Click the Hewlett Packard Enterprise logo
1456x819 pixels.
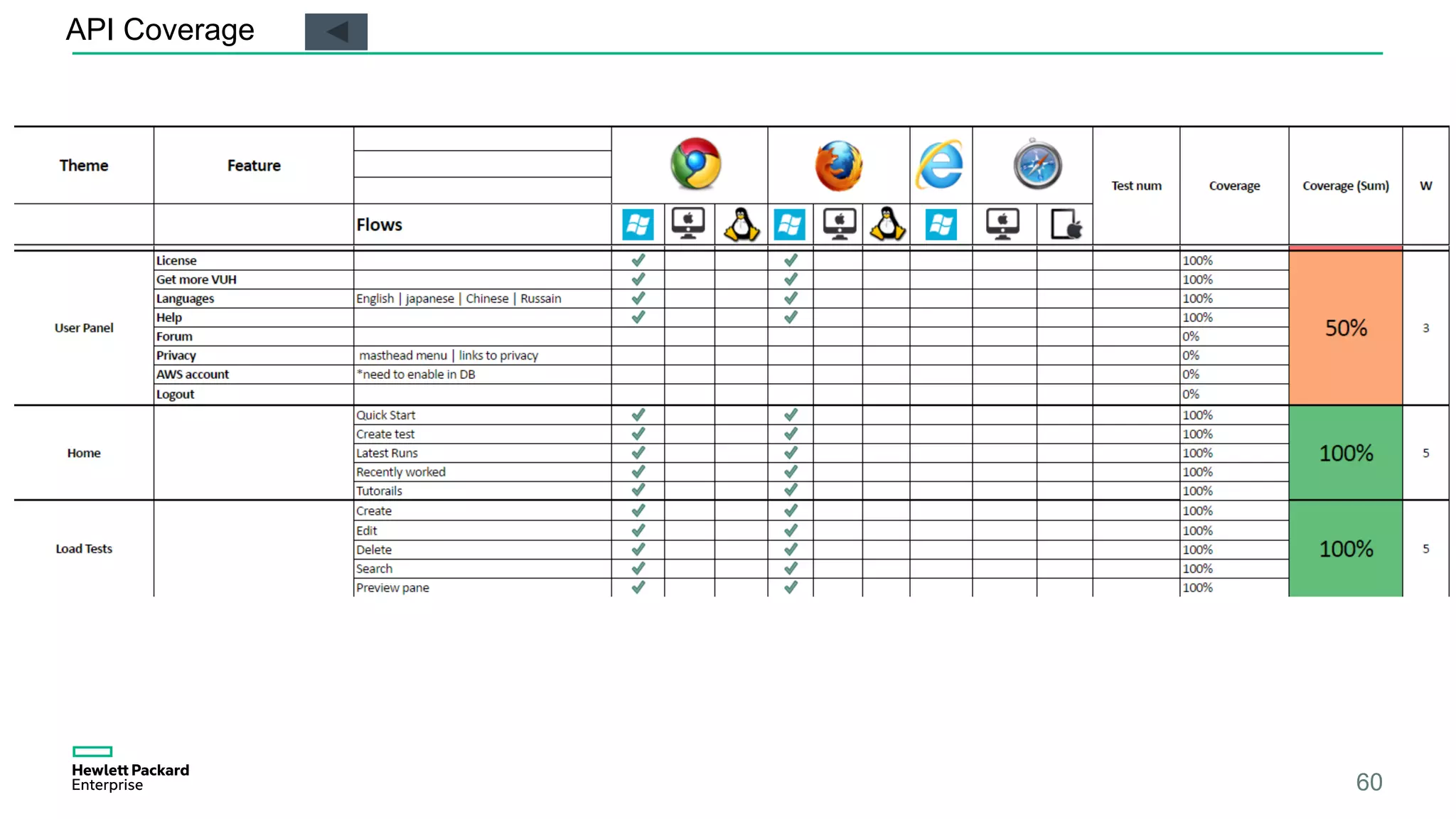coord(129,769)
